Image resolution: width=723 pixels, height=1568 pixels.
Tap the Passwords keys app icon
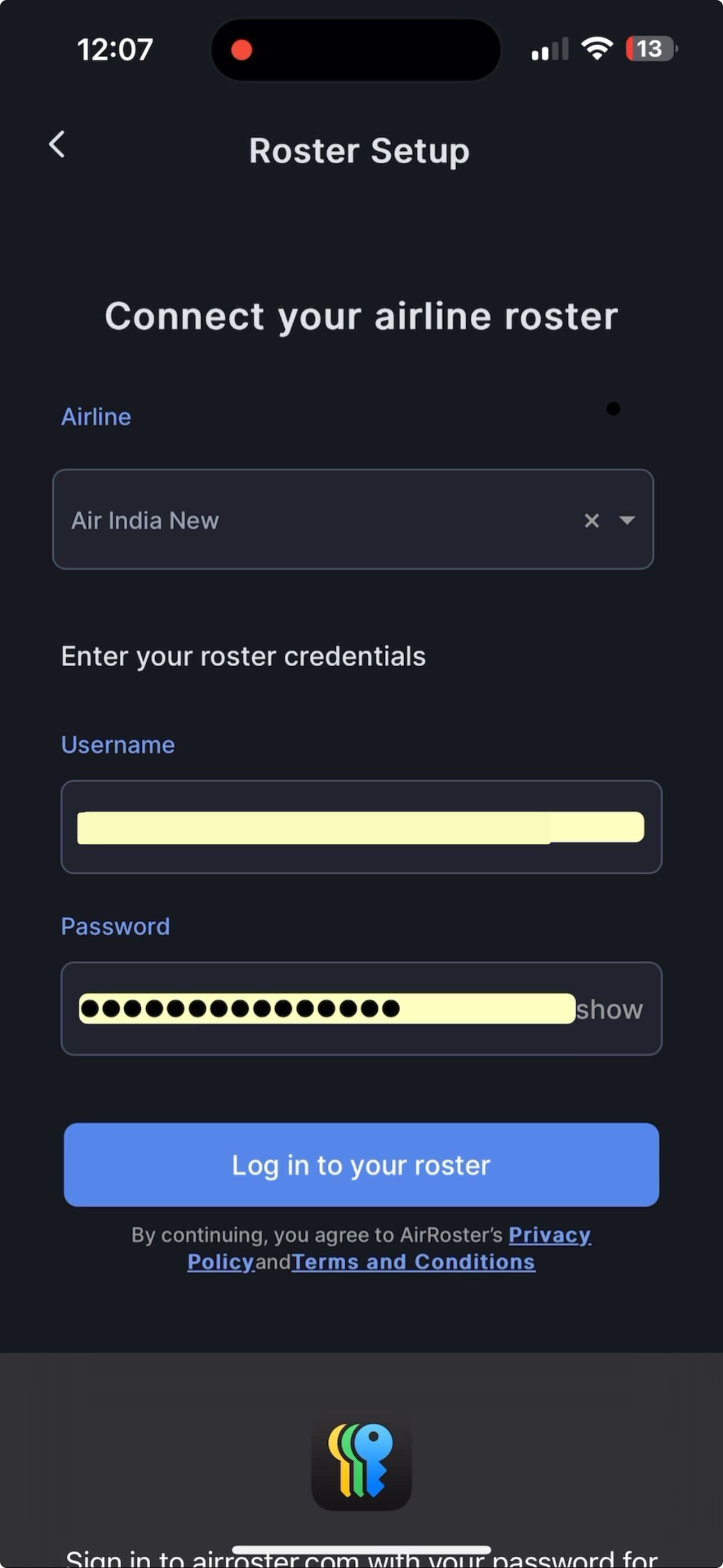[361, 1461]
